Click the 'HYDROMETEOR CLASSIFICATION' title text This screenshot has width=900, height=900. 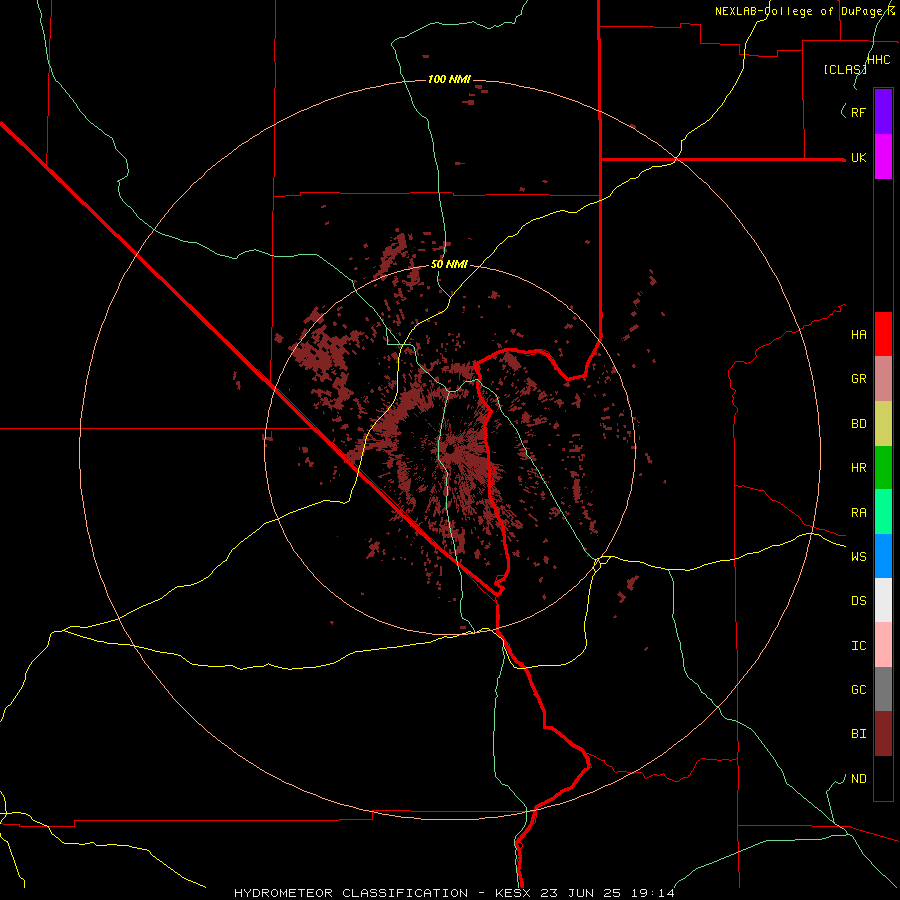[x=351, y=893]
